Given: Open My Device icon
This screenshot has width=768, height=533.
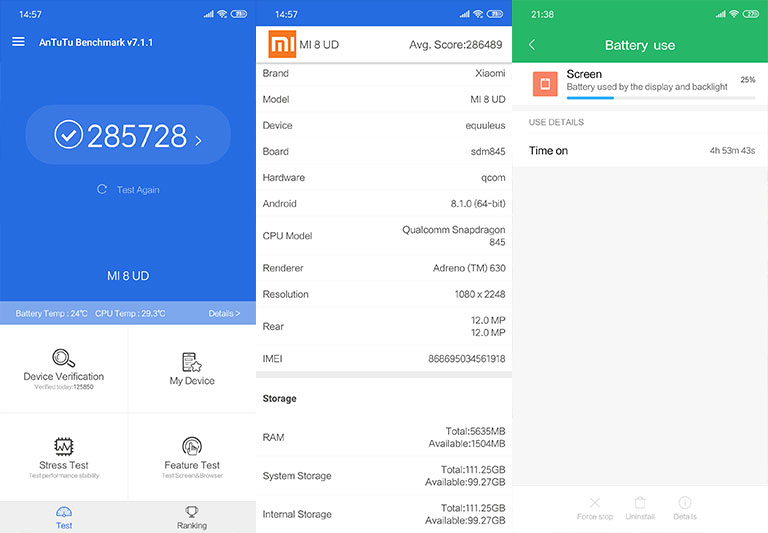Looking at the screenshot, I should (191, 362).
